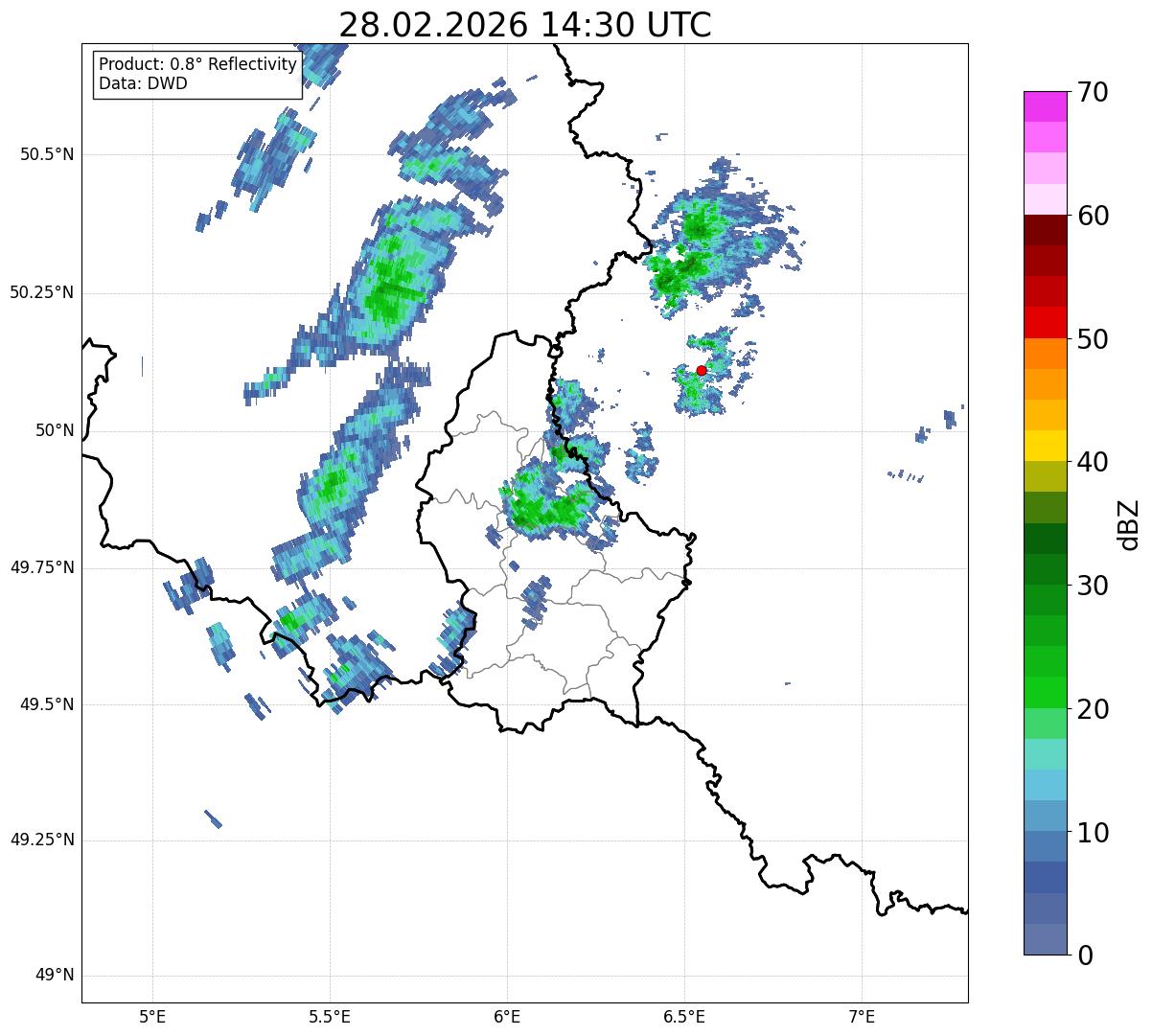This screenshot has width=1152, height=1036.
Task: Click the 6°E longitude label
Action: (x=507, y=1016)
